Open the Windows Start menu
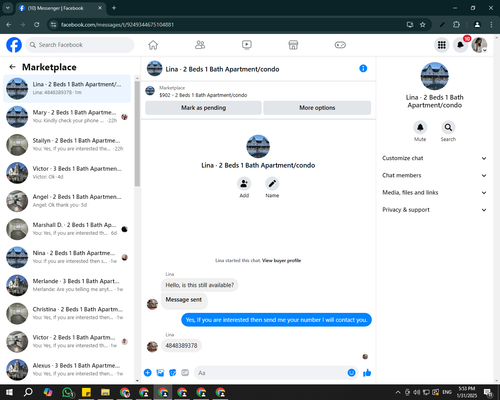 9,392
